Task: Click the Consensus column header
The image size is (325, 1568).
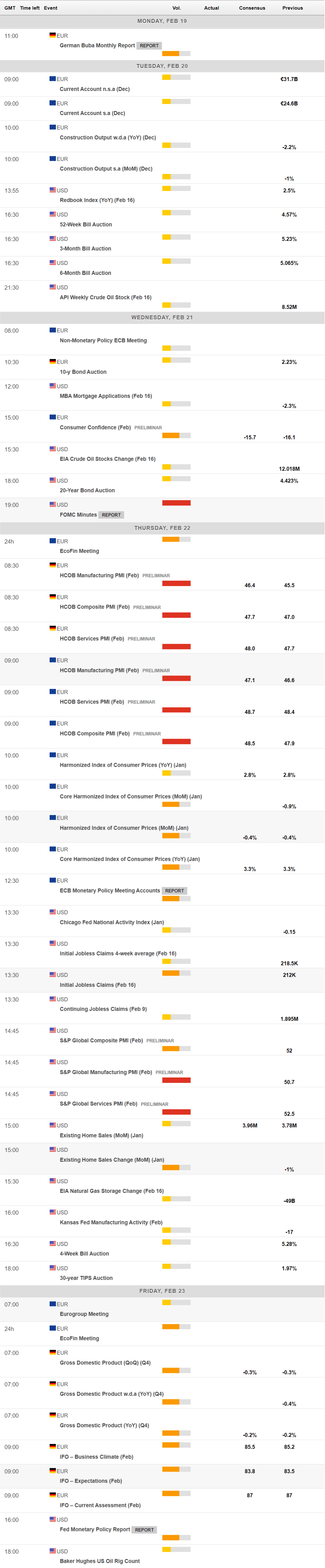Action: pyautogui.click(x=252, y=8)
